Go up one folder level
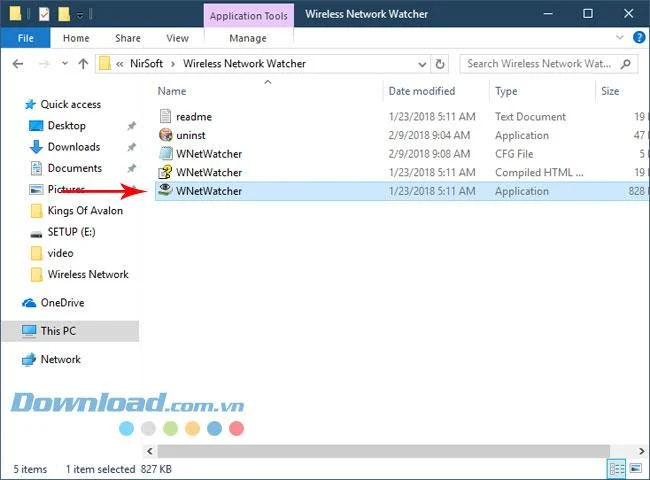 [x=83, y=64]
